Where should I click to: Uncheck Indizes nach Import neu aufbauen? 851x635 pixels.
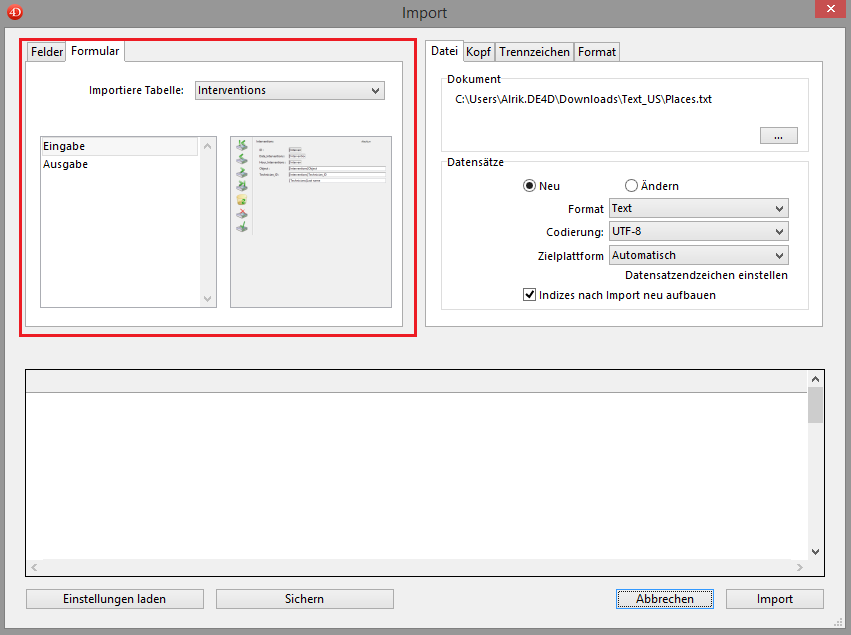(x=530, y=295)
